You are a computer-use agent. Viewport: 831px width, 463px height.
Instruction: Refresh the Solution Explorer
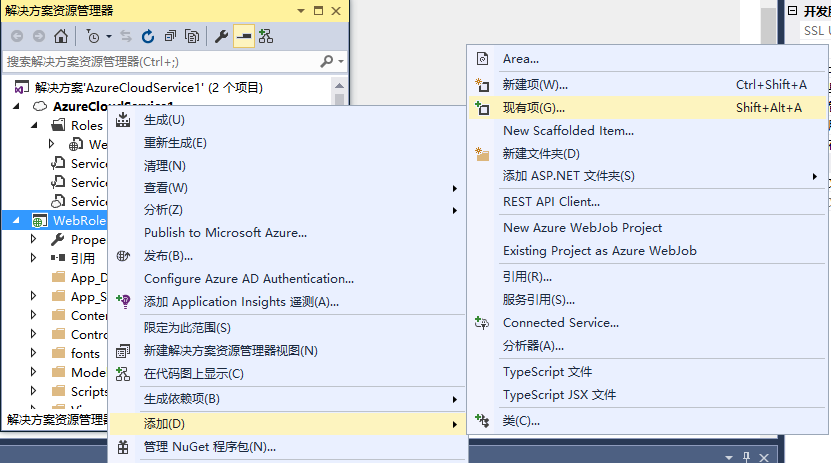(x=148, y=36)
